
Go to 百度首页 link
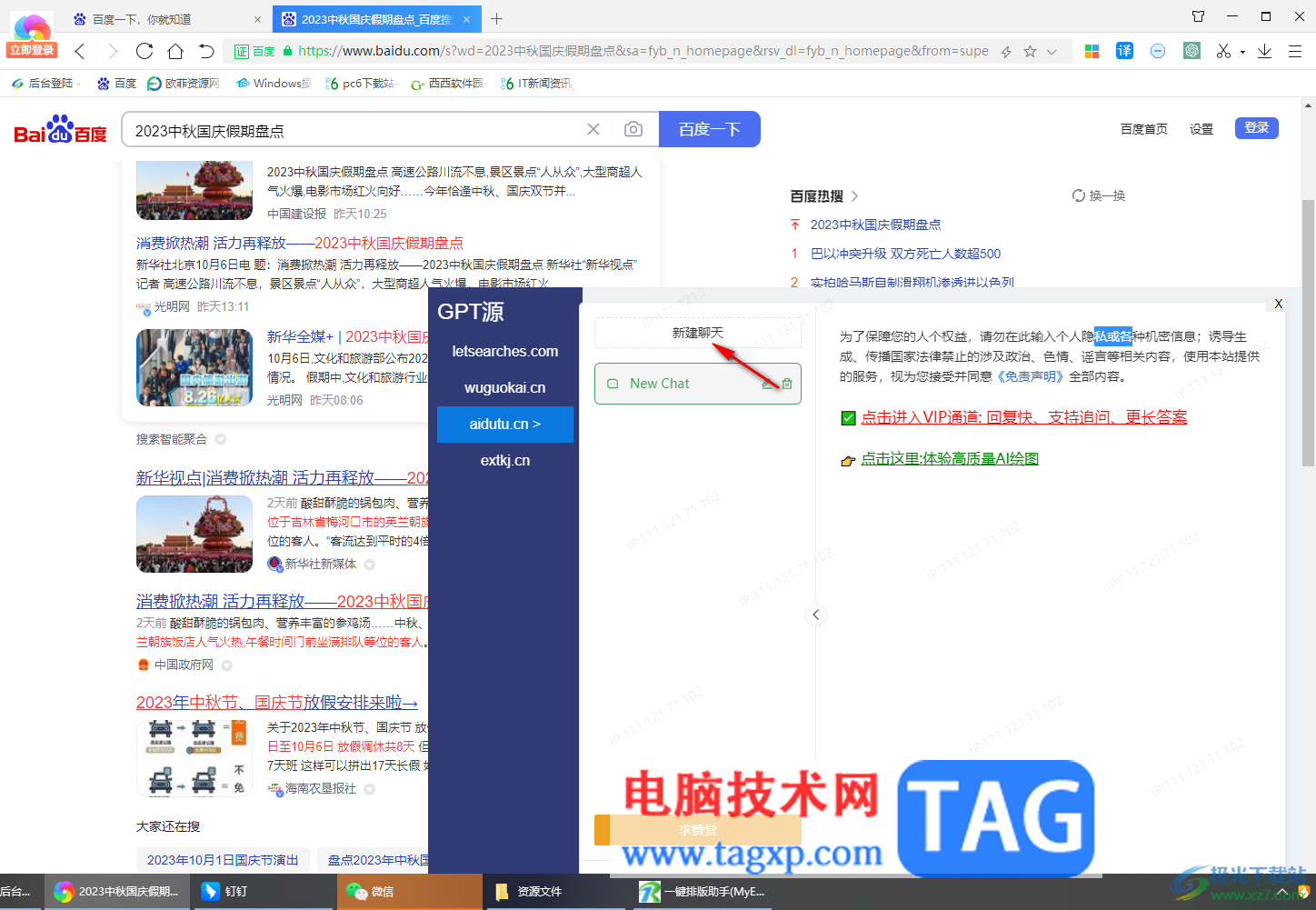pyautogui.click(x=1144, y=129)
